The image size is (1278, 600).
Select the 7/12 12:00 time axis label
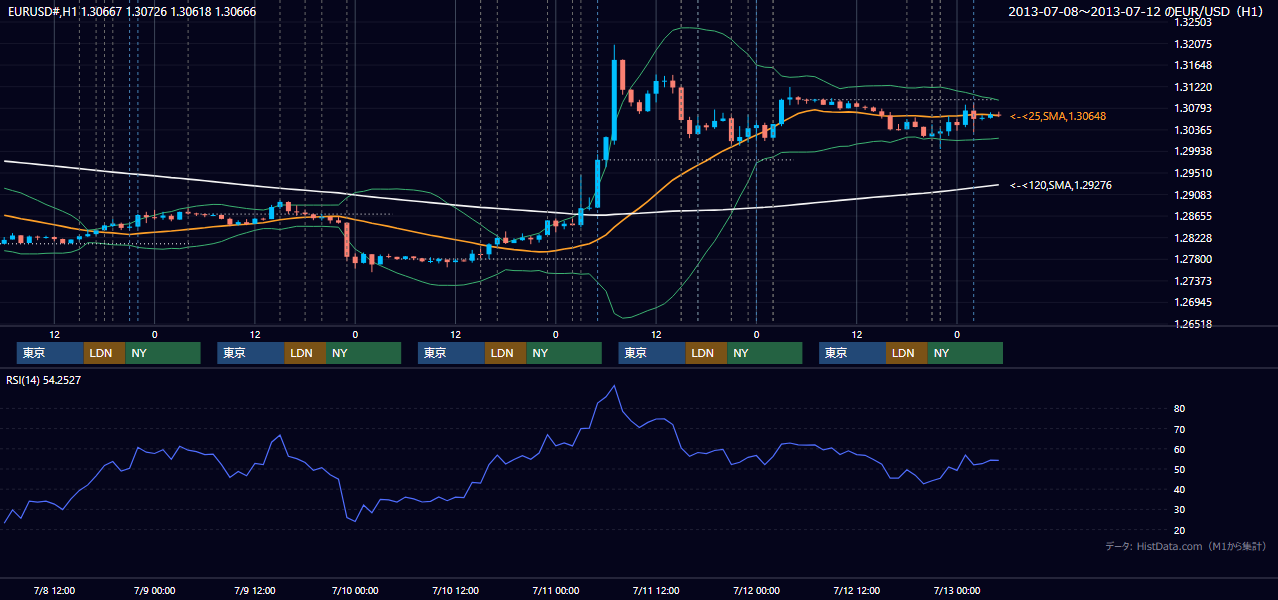856,590
